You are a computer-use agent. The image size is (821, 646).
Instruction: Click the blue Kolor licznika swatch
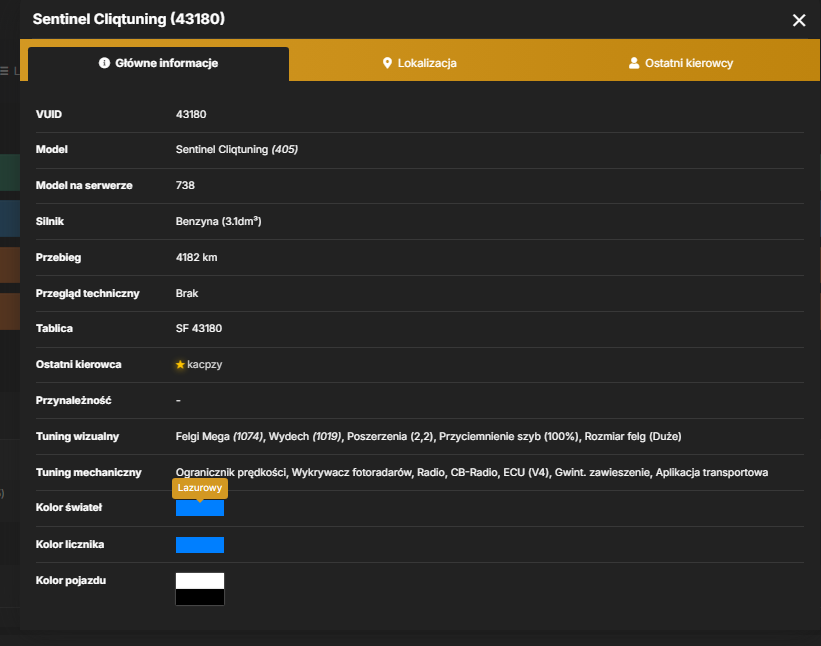point(199,544)
